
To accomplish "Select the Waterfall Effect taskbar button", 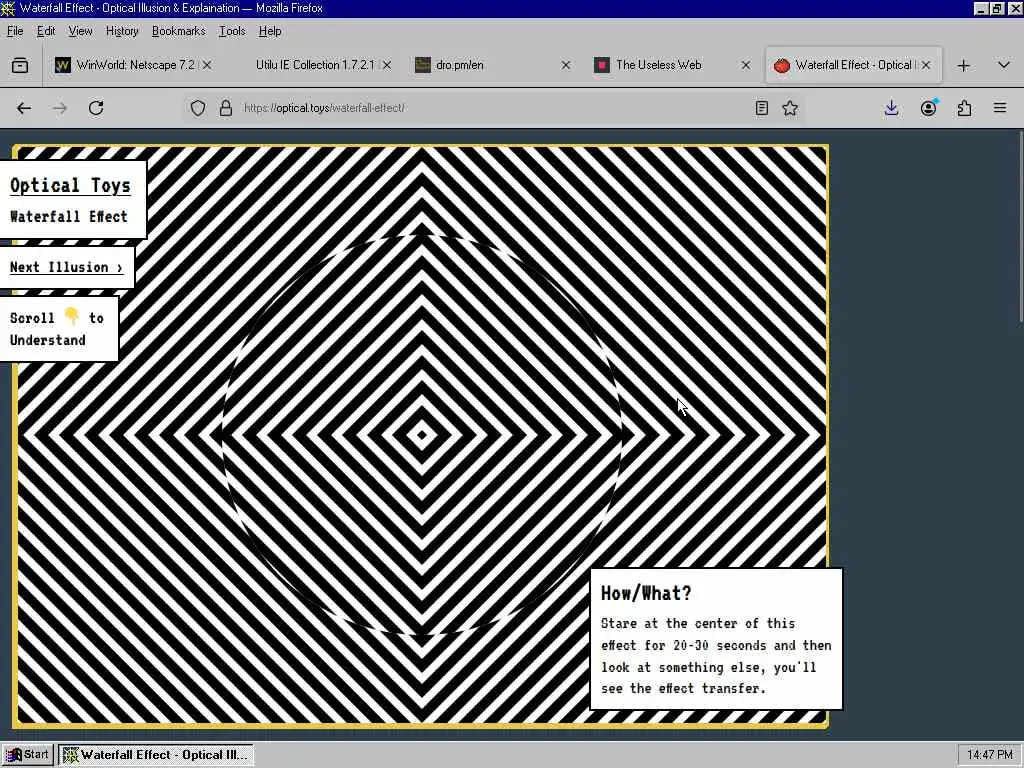I will pyautogui.click(x=155, y=755).
